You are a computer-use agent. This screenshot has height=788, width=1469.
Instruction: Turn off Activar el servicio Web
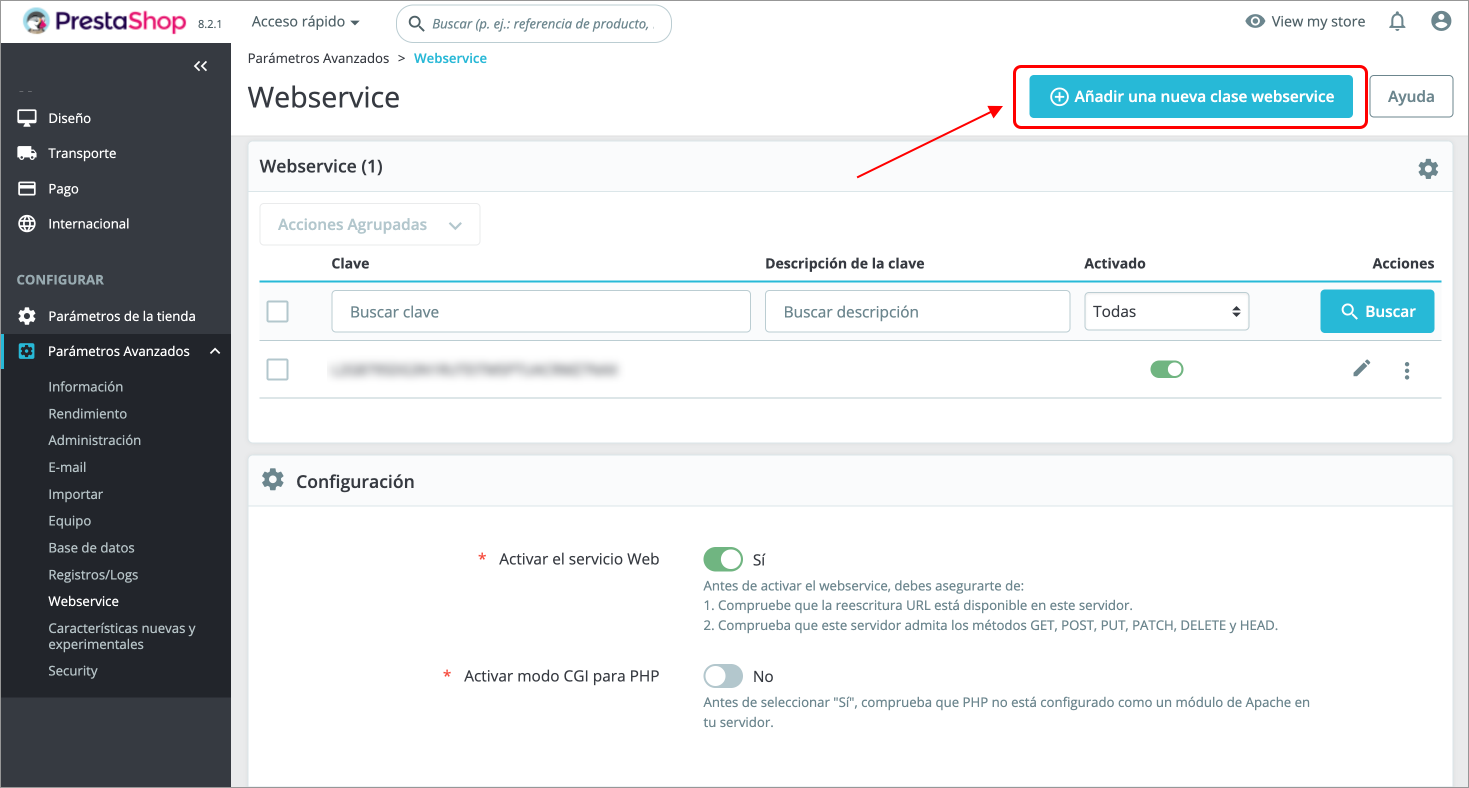[x=723, y=559]
